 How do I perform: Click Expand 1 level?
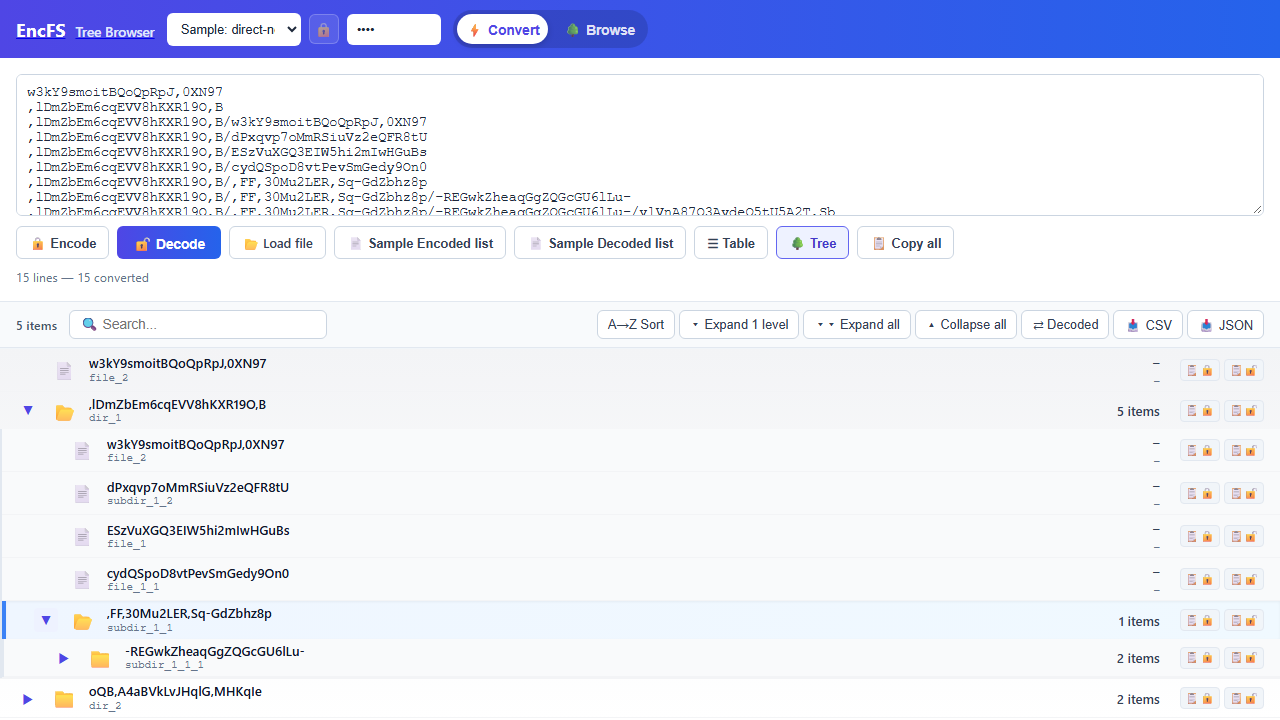click(739, 325)
